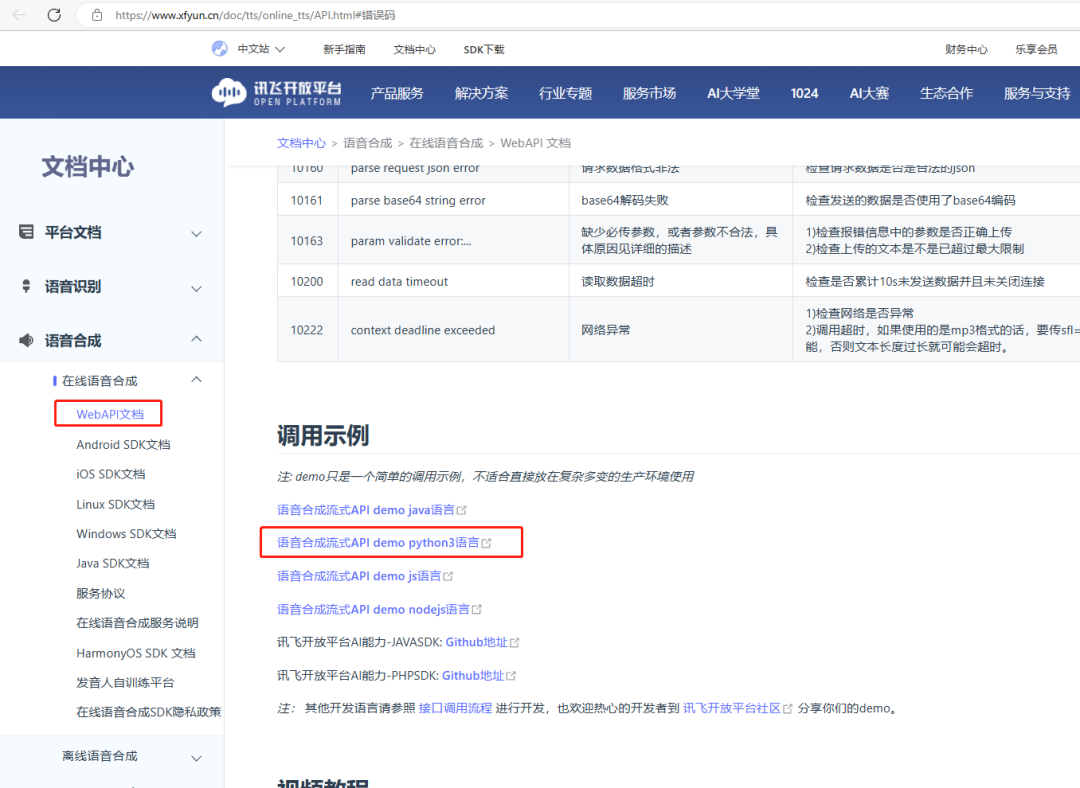Viewport: 1080px width, 788px height.
Task: Click external-link icon after js语言 demo
Action: click(x=448, y=577)
